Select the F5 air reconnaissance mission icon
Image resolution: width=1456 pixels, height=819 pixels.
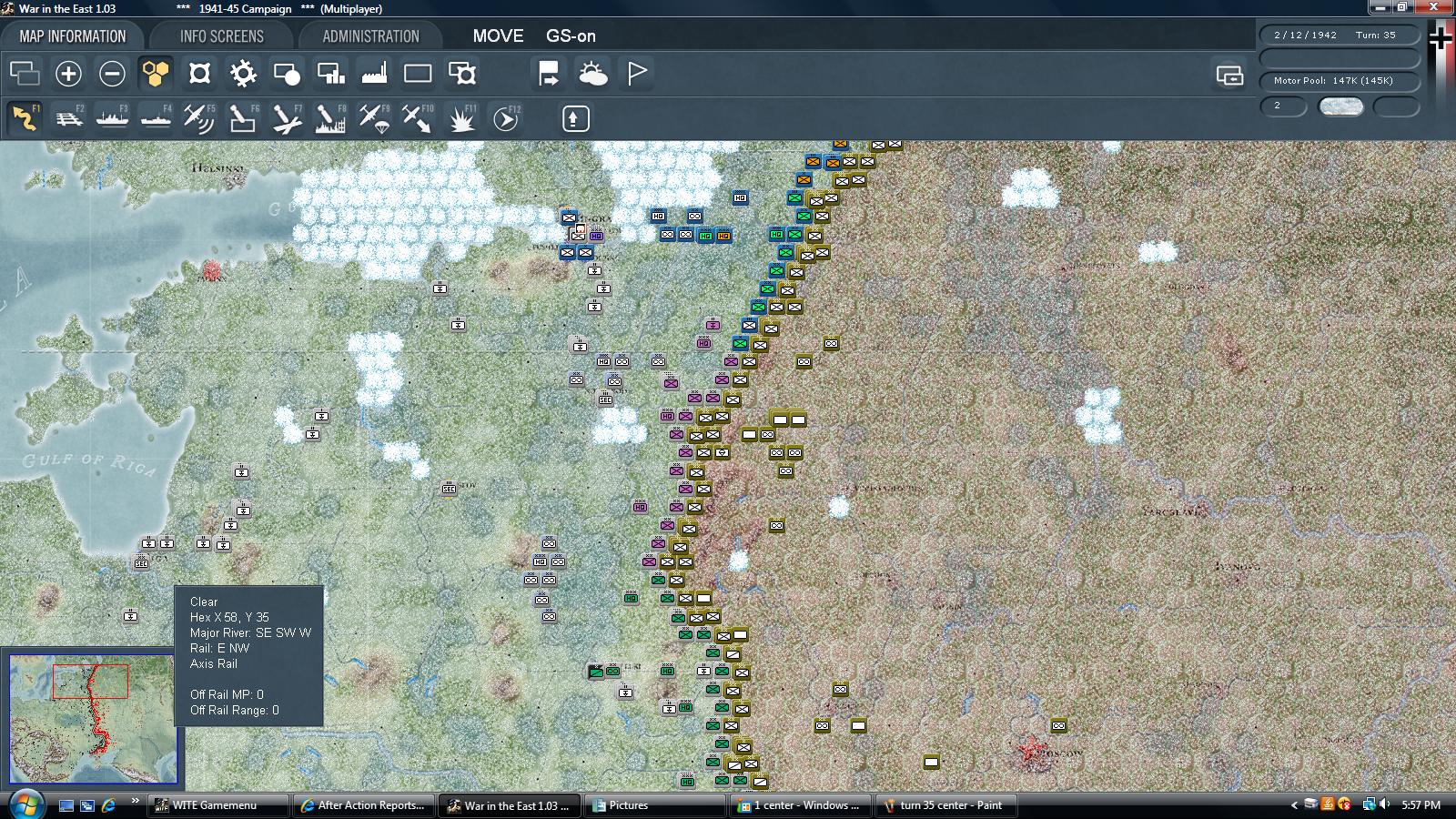pos(198,117)
